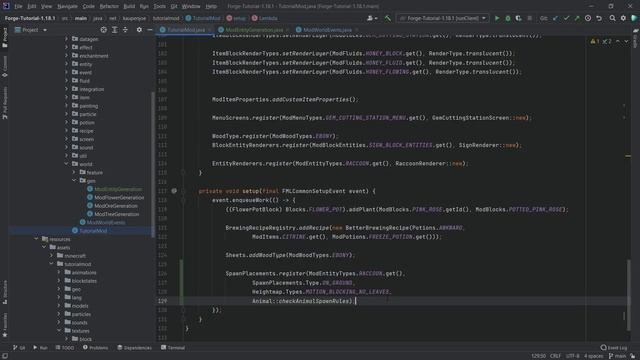Open TODO tool window

pos(65,348)
